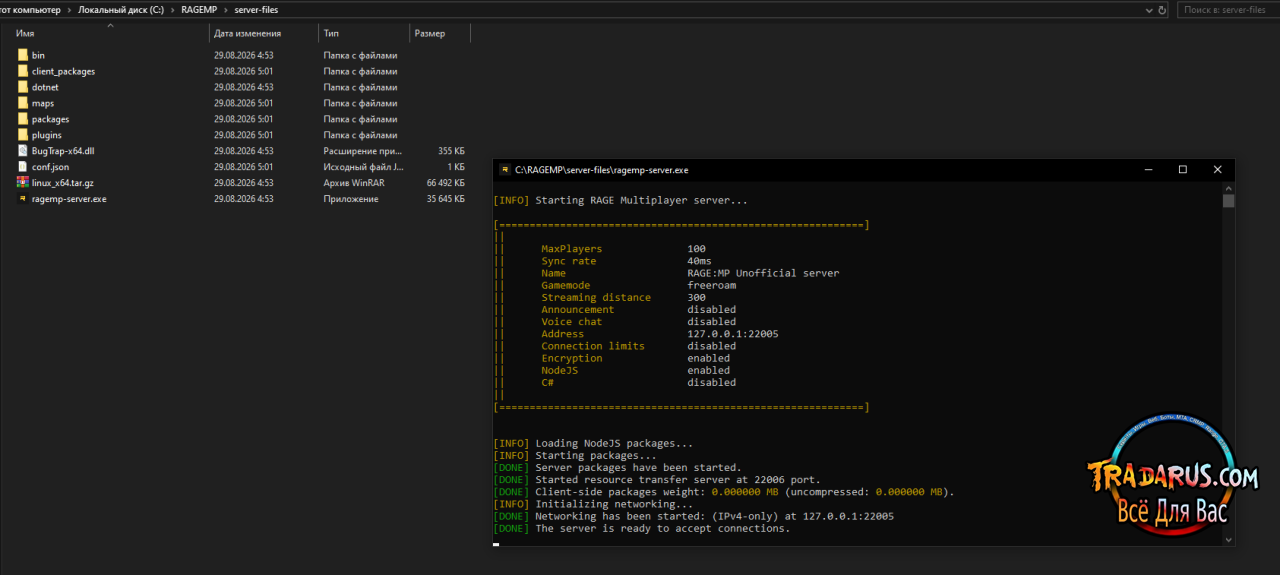
Task: Click the BugTrap-x64.dll file name
Action: 63,151
